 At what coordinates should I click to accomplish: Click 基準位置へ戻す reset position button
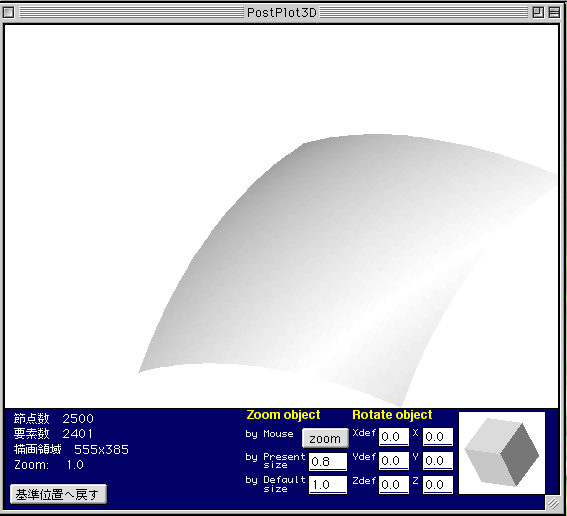coord(58,494)
